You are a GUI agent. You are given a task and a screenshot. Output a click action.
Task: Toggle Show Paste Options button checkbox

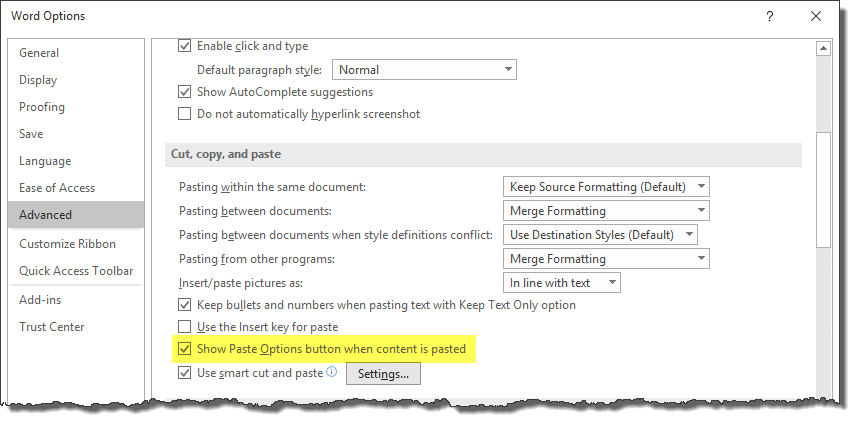pyautogui.click(x=185, y=349)
